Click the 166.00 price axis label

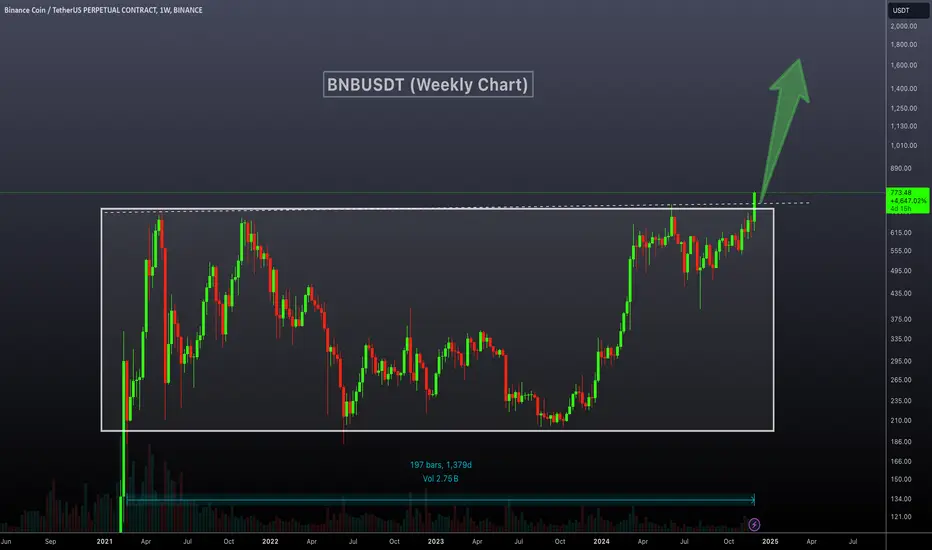901,461
